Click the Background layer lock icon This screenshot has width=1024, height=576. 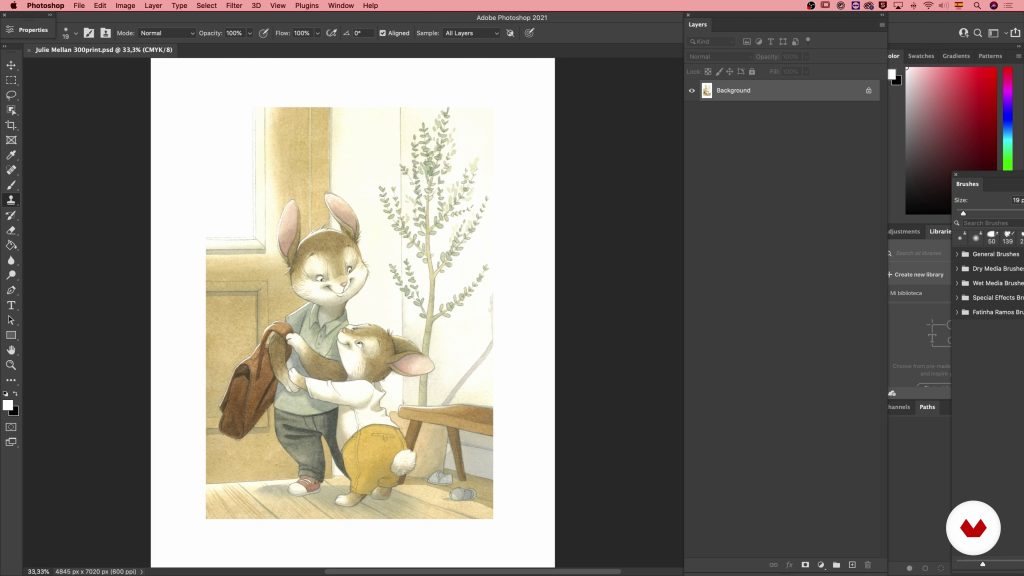point(868,91)
